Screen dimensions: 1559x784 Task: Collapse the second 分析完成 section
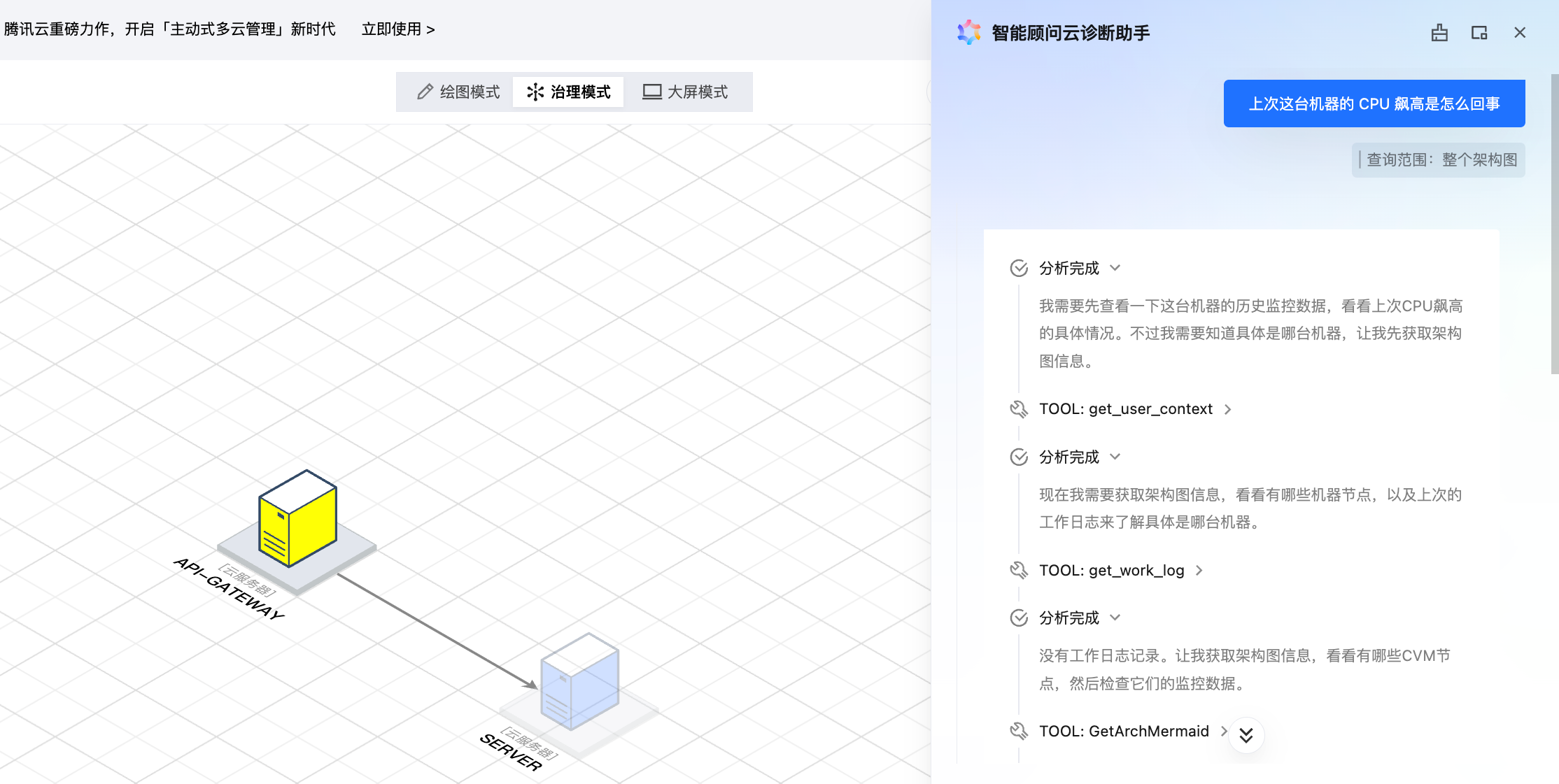click(x=1115, y=457)
